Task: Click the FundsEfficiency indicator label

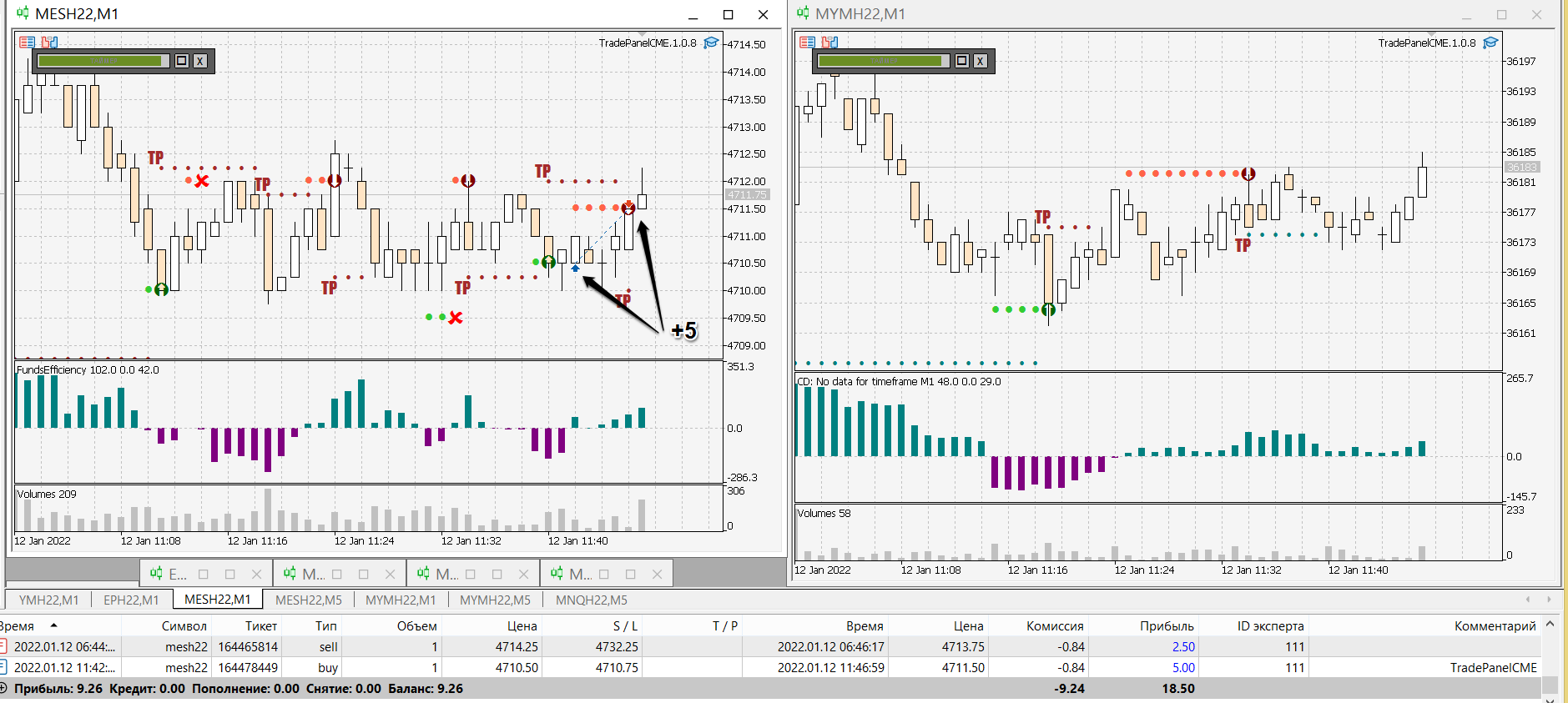Action: coord(88,369)
